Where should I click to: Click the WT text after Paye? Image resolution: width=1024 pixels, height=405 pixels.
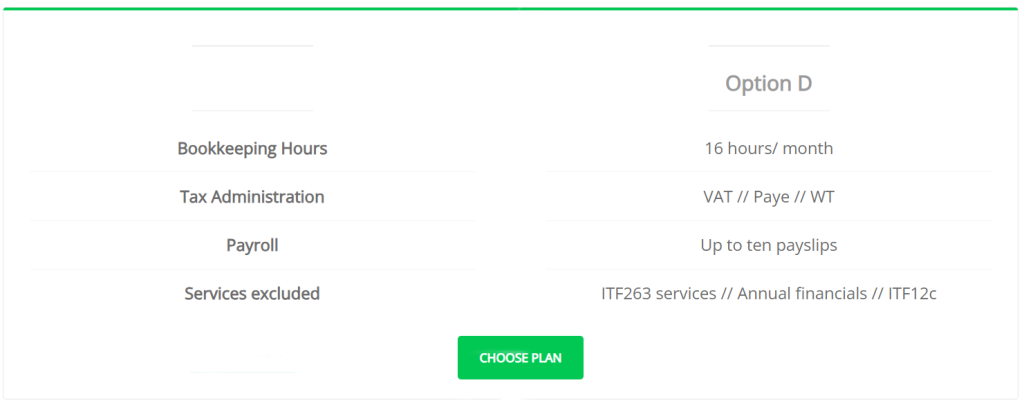tap(822, 197)
